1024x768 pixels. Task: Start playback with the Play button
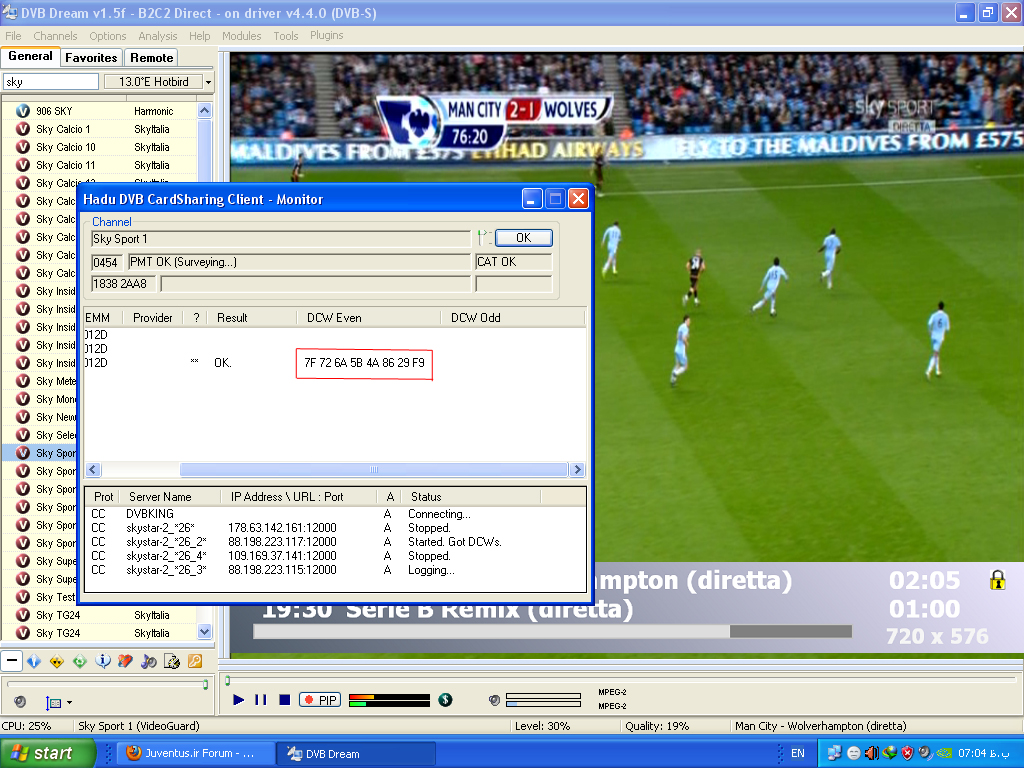[x=238, y=700]
